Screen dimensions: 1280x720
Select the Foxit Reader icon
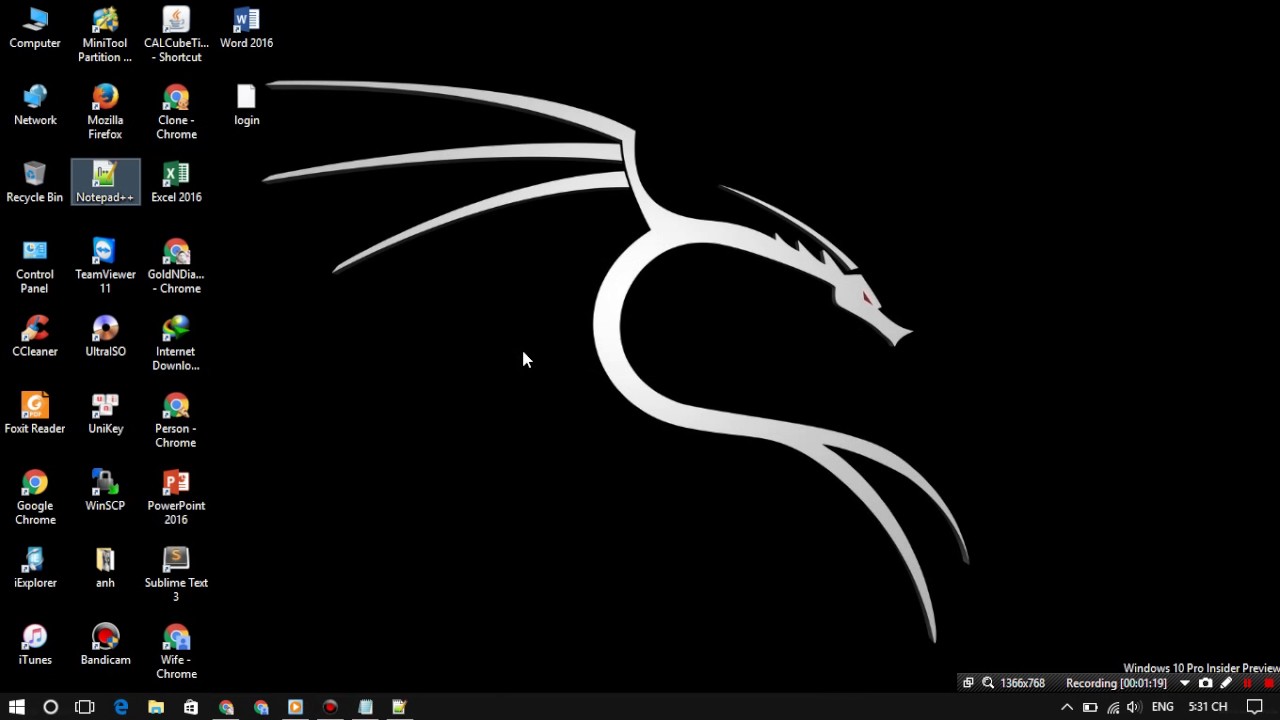pyautogui.click(x=35, y=413)
